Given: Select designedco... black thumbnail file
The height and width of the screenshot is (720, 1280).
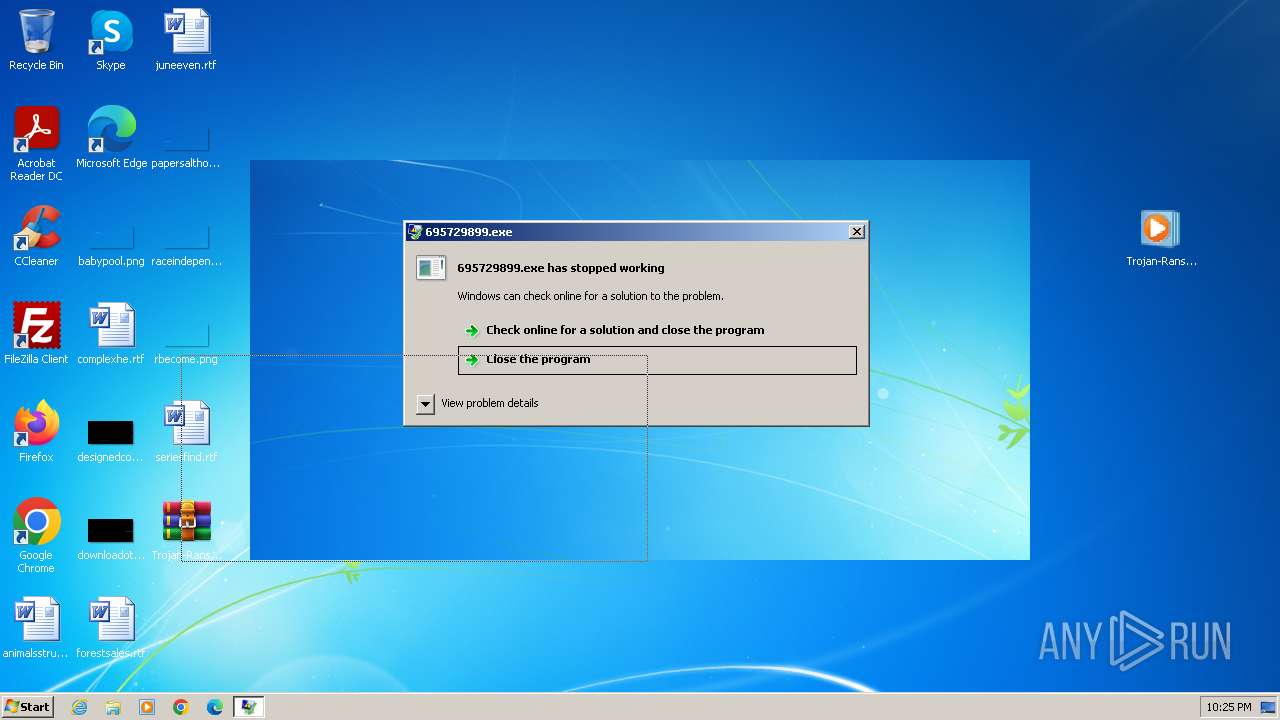Looking at the screenshot, I should (110, 440).
